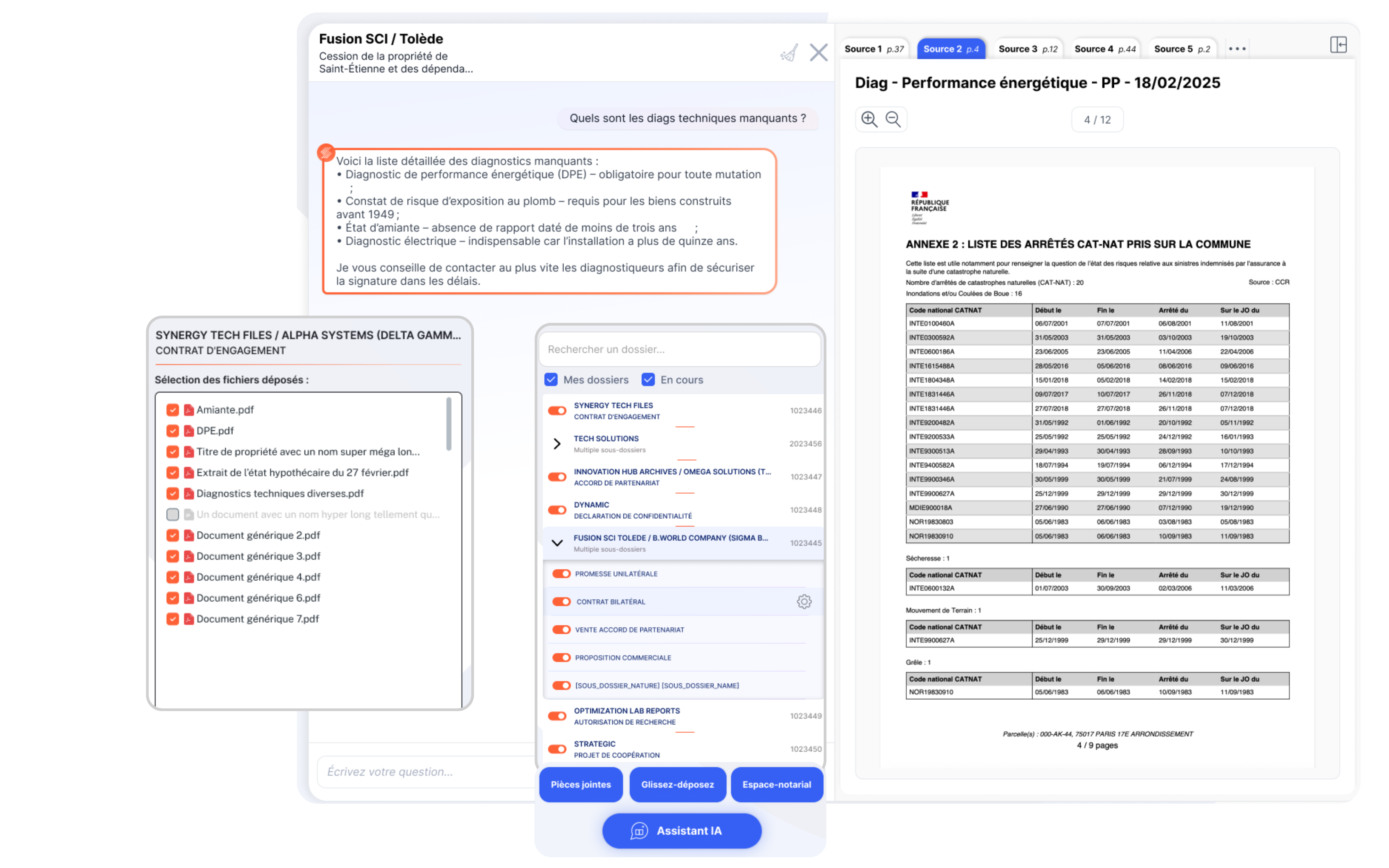
Task: Zoom in on the document viewer
Action: coord(869,119)
